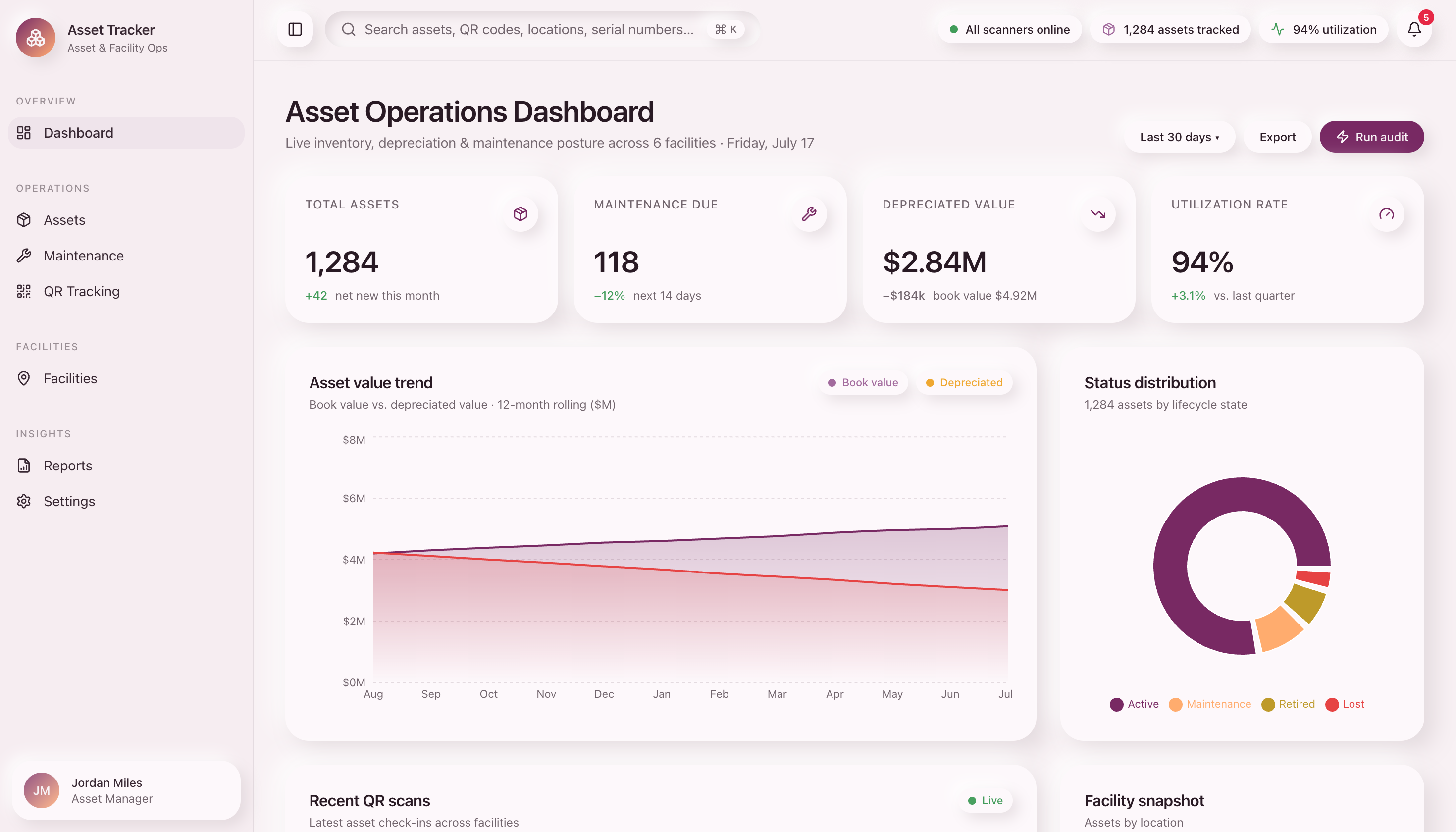Toggle Lost status in donut legend
This screenshot has width=1456, height=832.
pyautogui.click(x=1345, y=704)
